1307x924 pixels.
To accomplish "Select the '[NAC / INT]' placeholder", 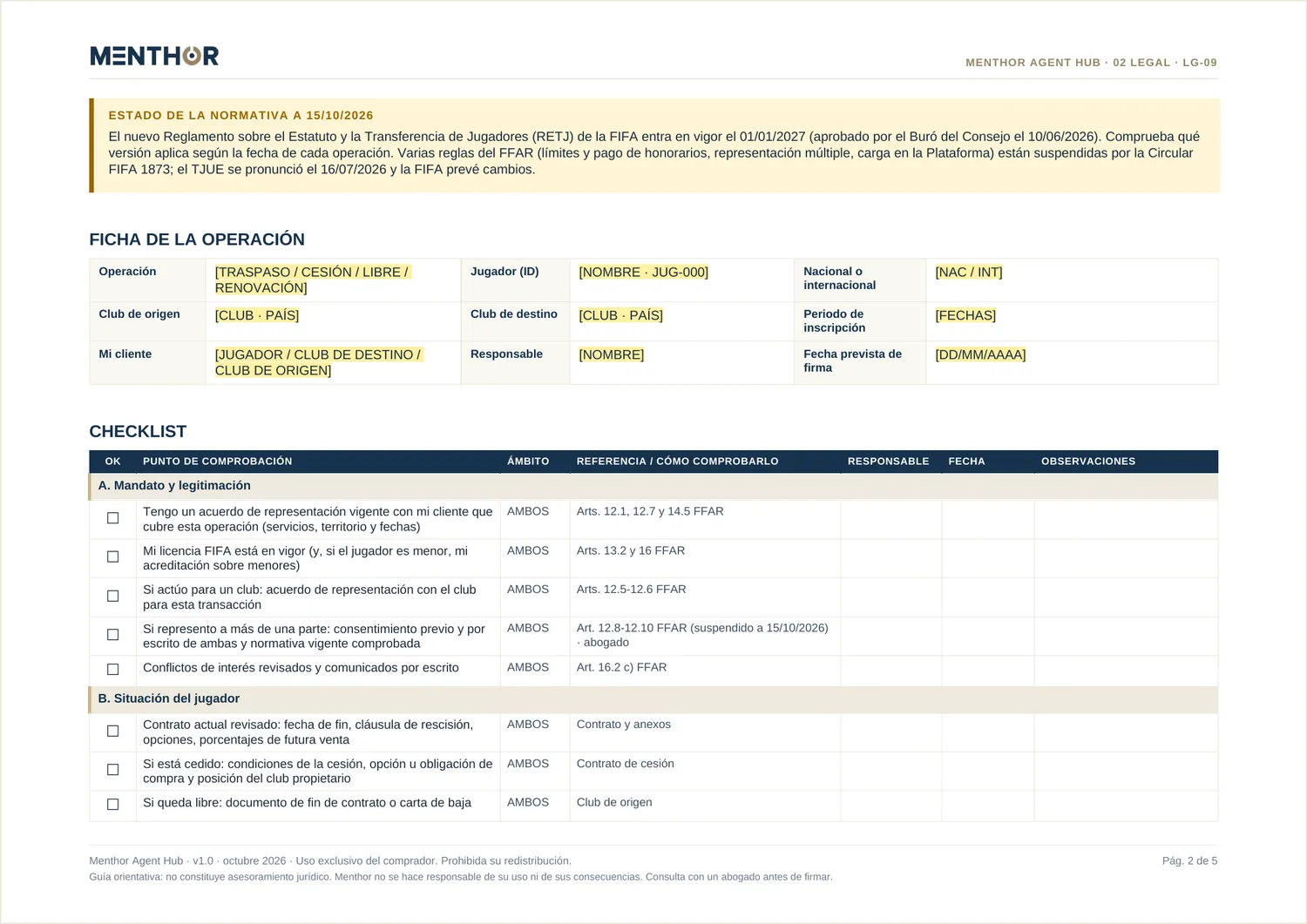I will [x=968, y=272].
